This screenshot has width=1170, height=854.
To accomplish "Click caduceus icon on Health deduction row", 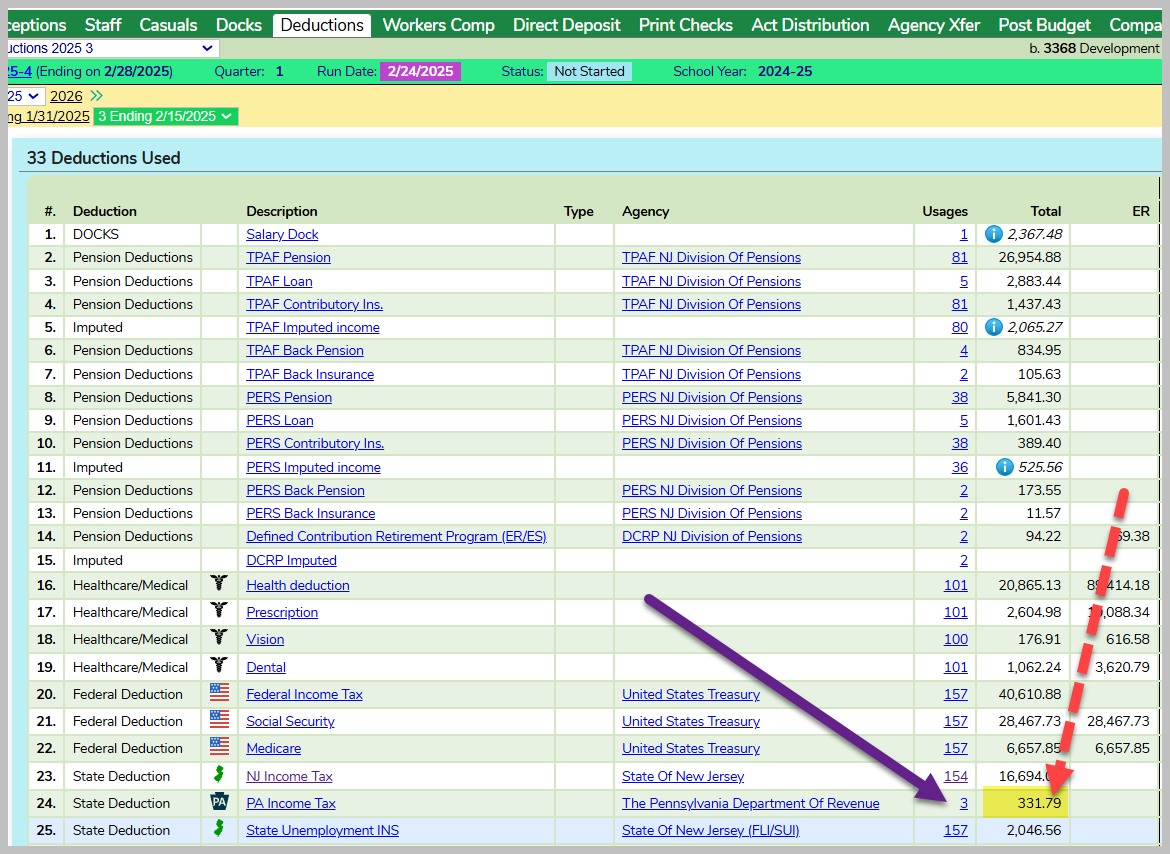I will click(219, 583).
